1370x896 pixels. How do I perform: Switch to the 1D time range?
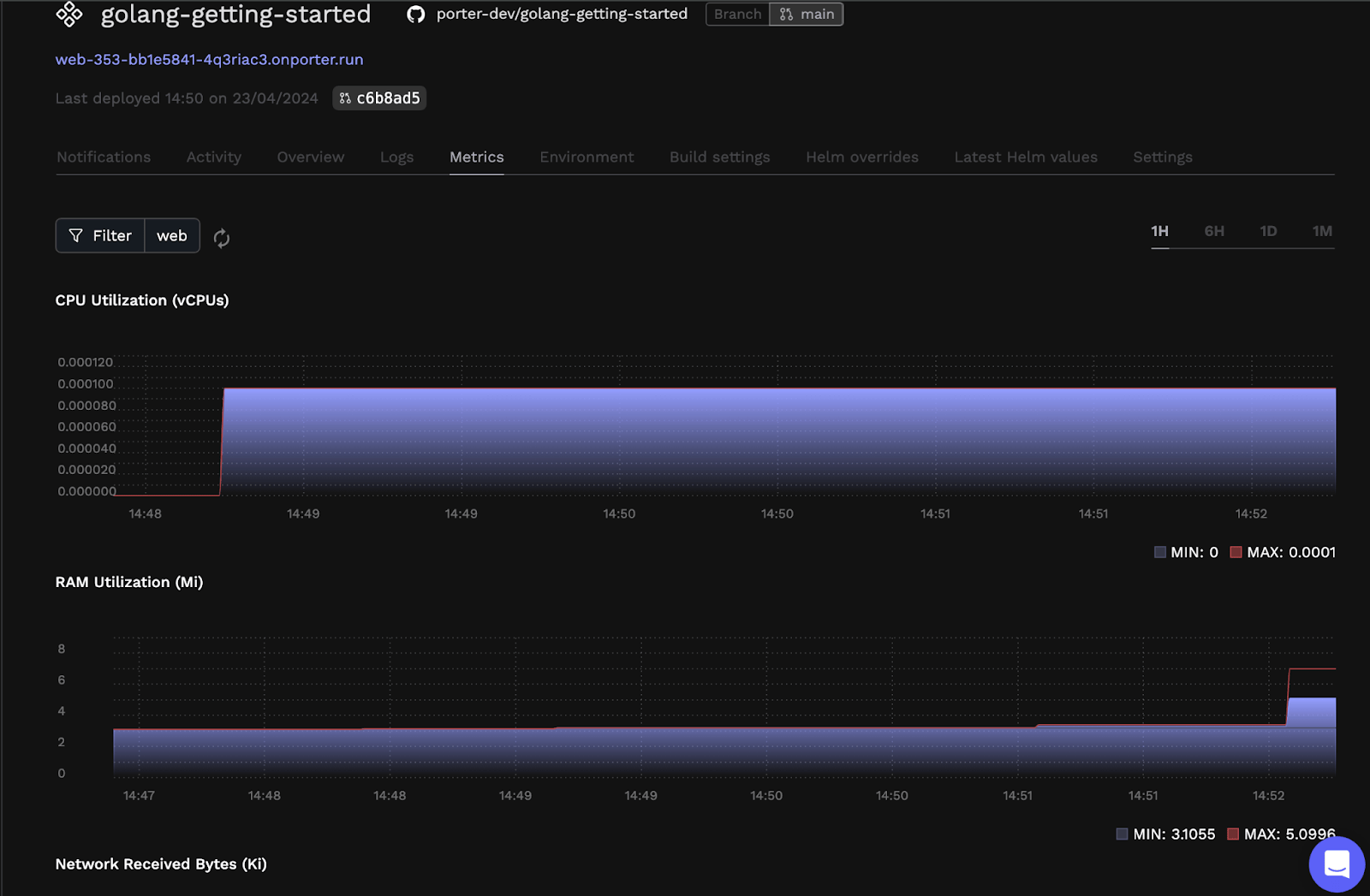pos(1268,231)
